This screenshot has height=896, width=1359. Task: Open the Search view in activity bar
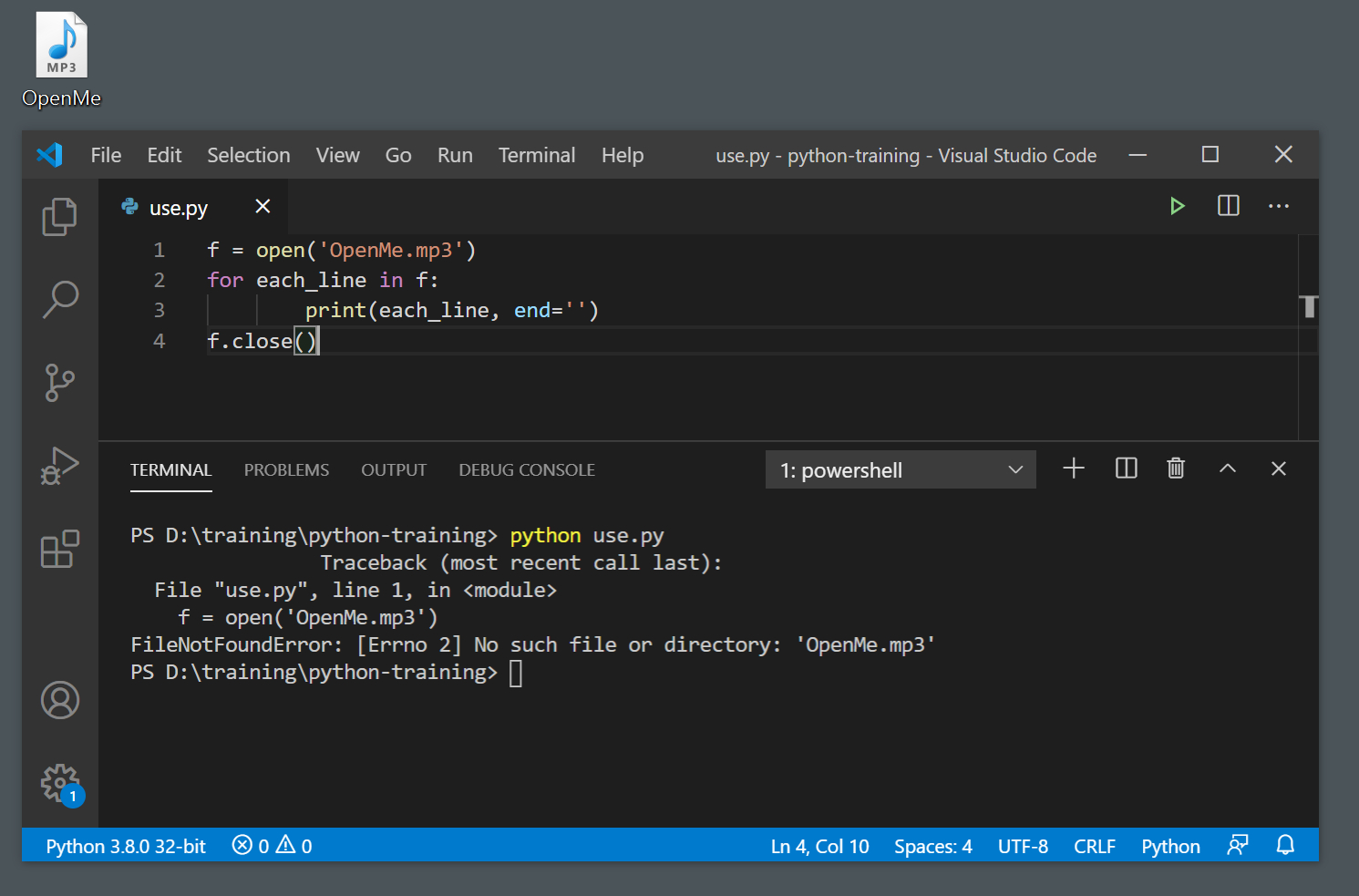[x=60, y=299]
